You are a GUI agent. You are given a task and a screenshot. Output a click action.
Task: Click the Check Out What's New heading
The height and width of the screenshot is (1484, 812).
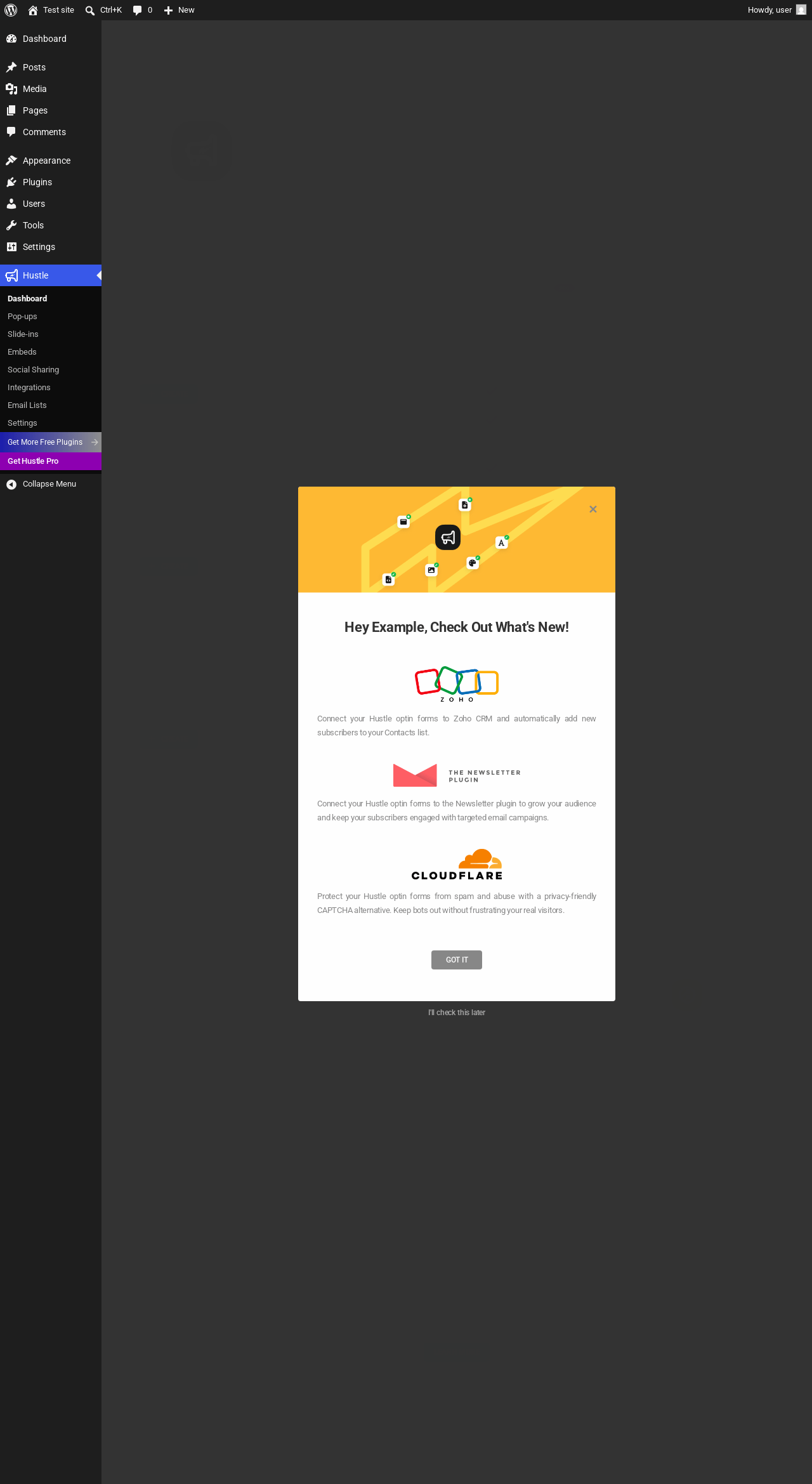point(457,627)
